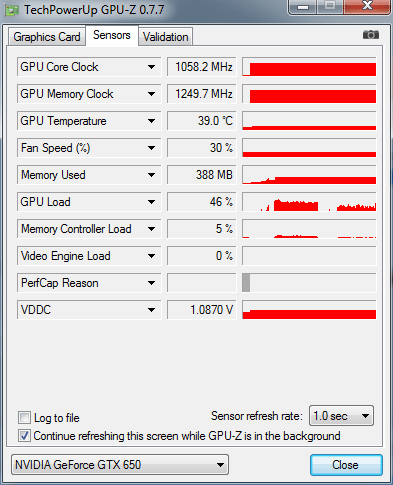Close window with the red X button

[x=367, y=6]
